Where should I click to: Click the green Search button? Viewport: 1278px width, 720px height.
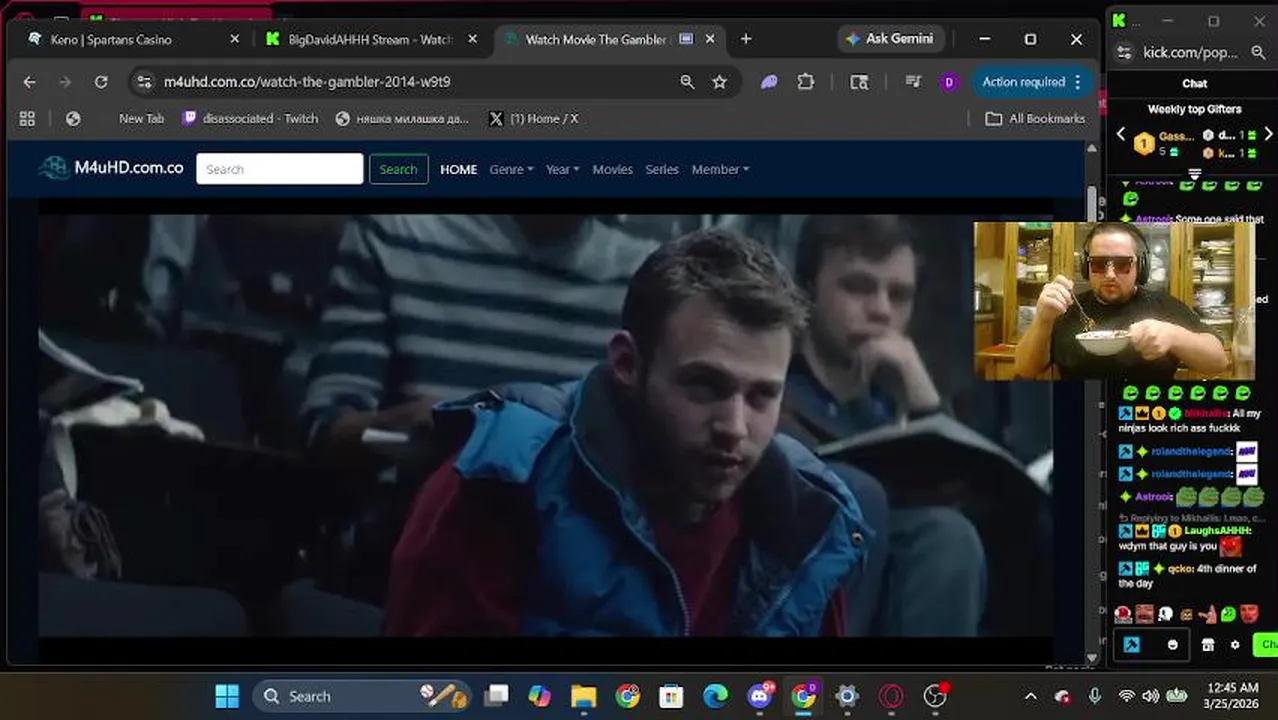point(398,169)
